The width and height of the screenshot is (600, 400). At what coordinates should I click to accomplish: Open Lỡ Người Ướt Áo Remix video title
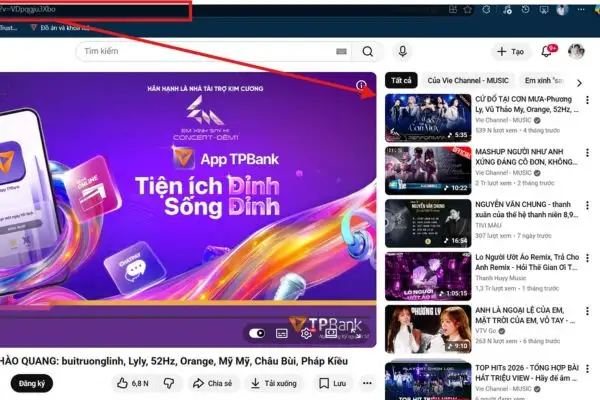(x=527, y=262)
